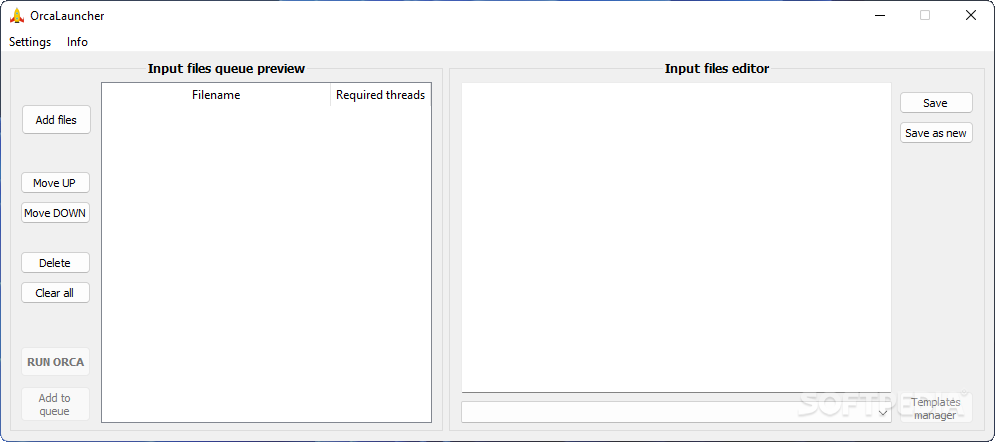Screen dimensions: 995x442
Task: Clear all files from queue
Action: (x=55, y=293)
